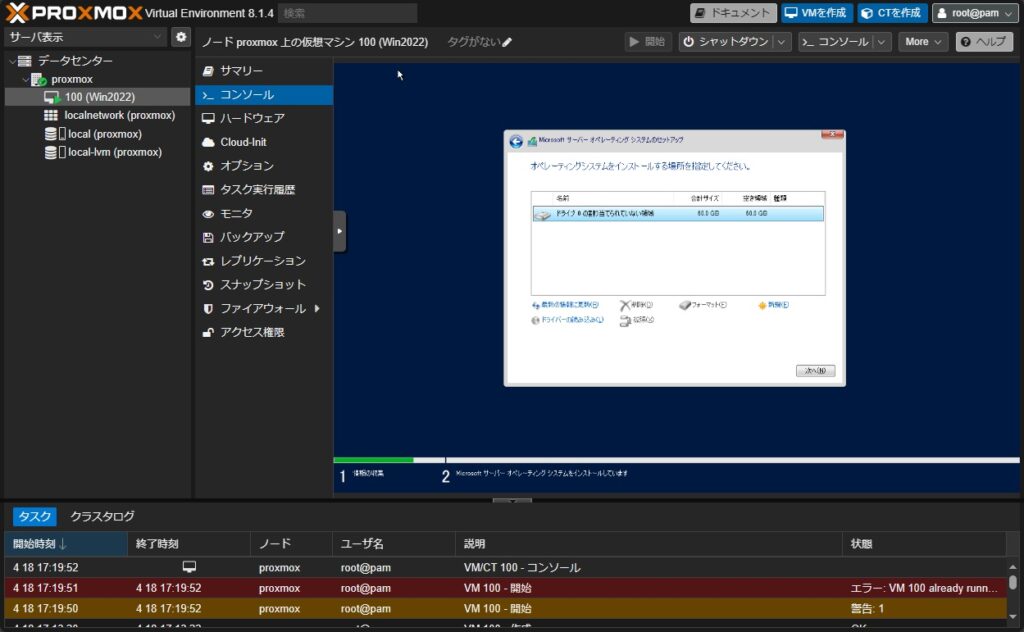
Task: Open the スナップショット snapshot page
Action: (x=262, y=284)
